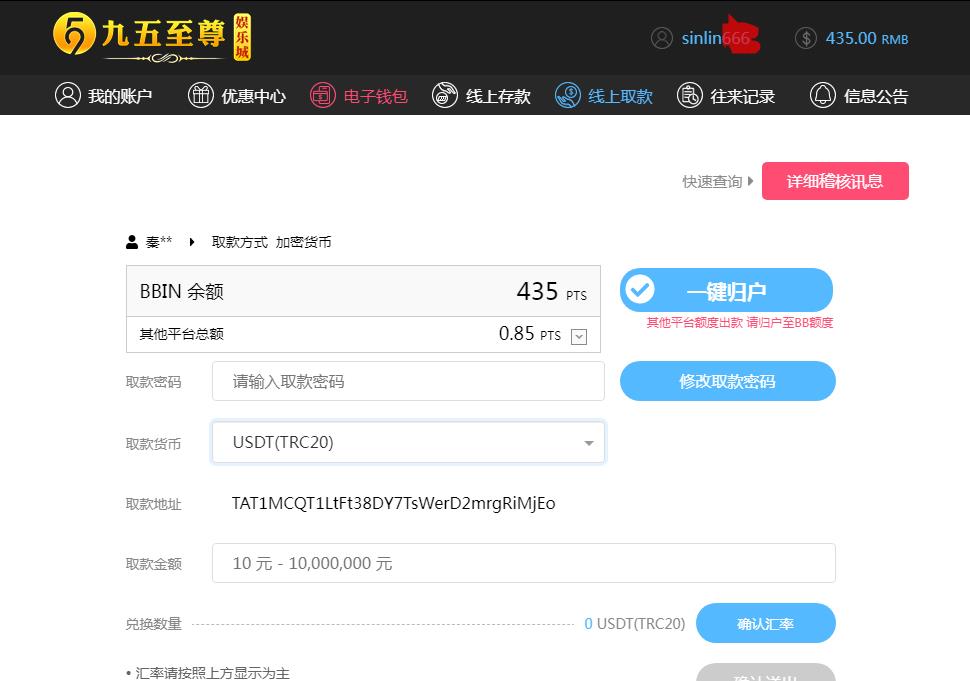Viewport: 970px width, 681px height.
Task: Click the person icon next to 秦**
Action: [x=132, y=242]
